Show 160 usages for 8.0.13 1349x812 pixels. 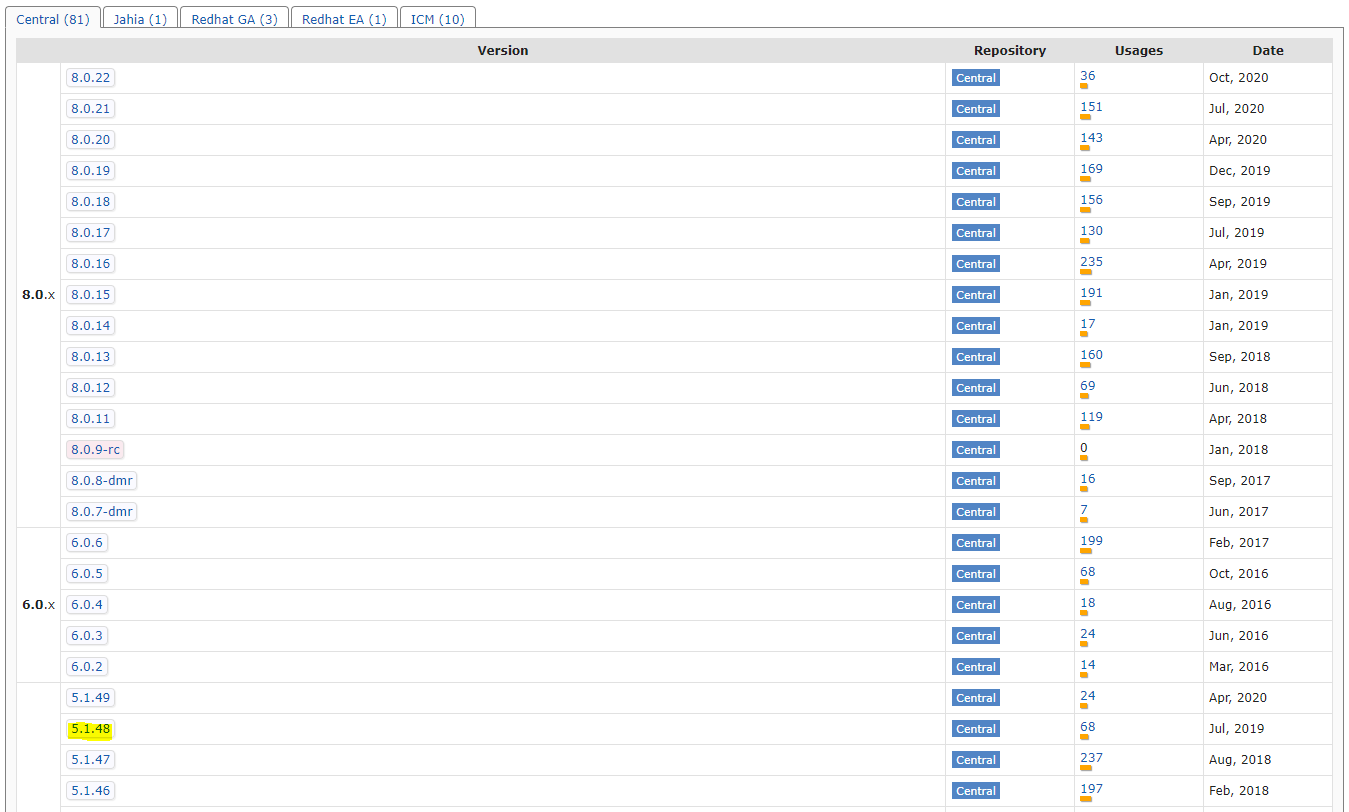coord(1091,355)
